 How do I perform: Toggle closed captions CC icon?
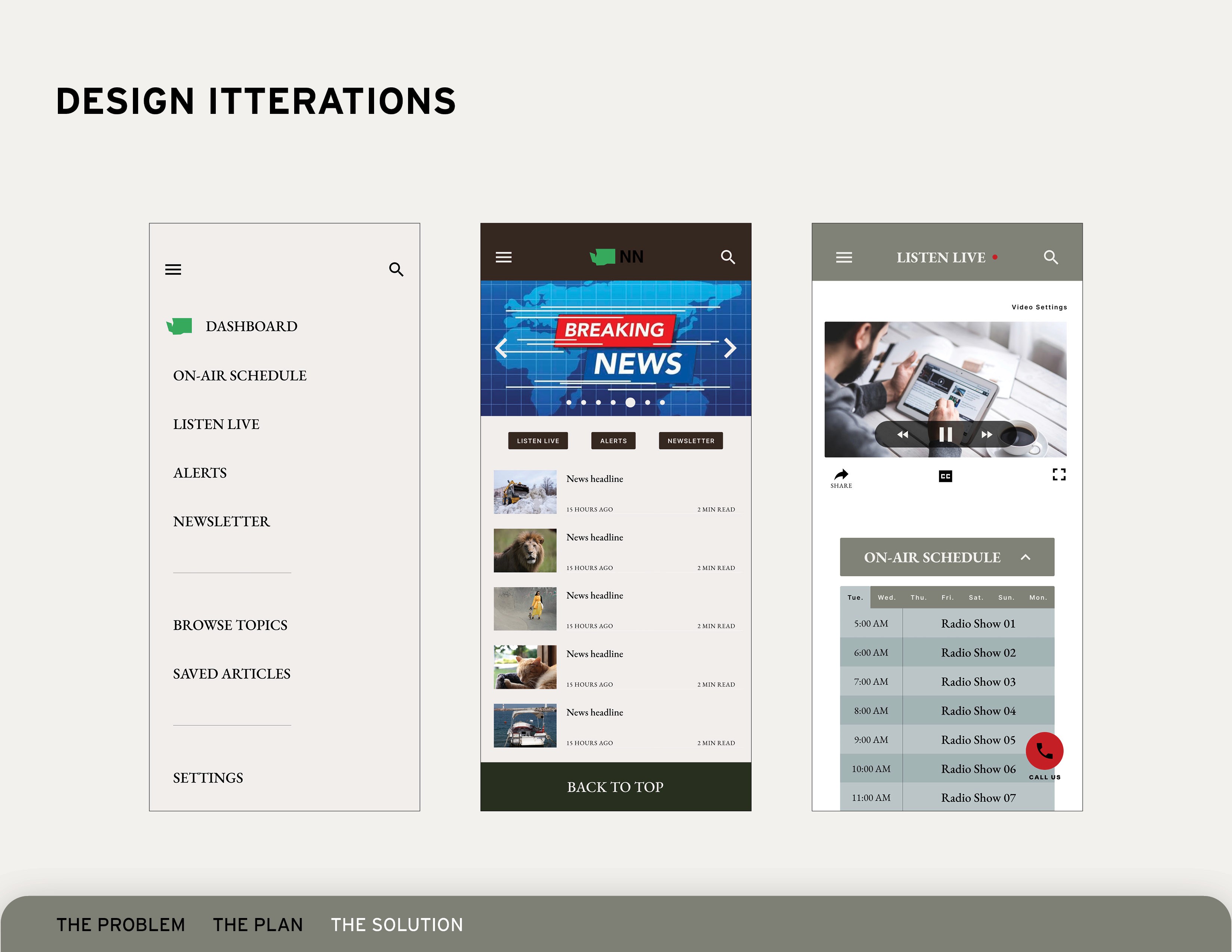pyautogui.click(x=945, y=476)
